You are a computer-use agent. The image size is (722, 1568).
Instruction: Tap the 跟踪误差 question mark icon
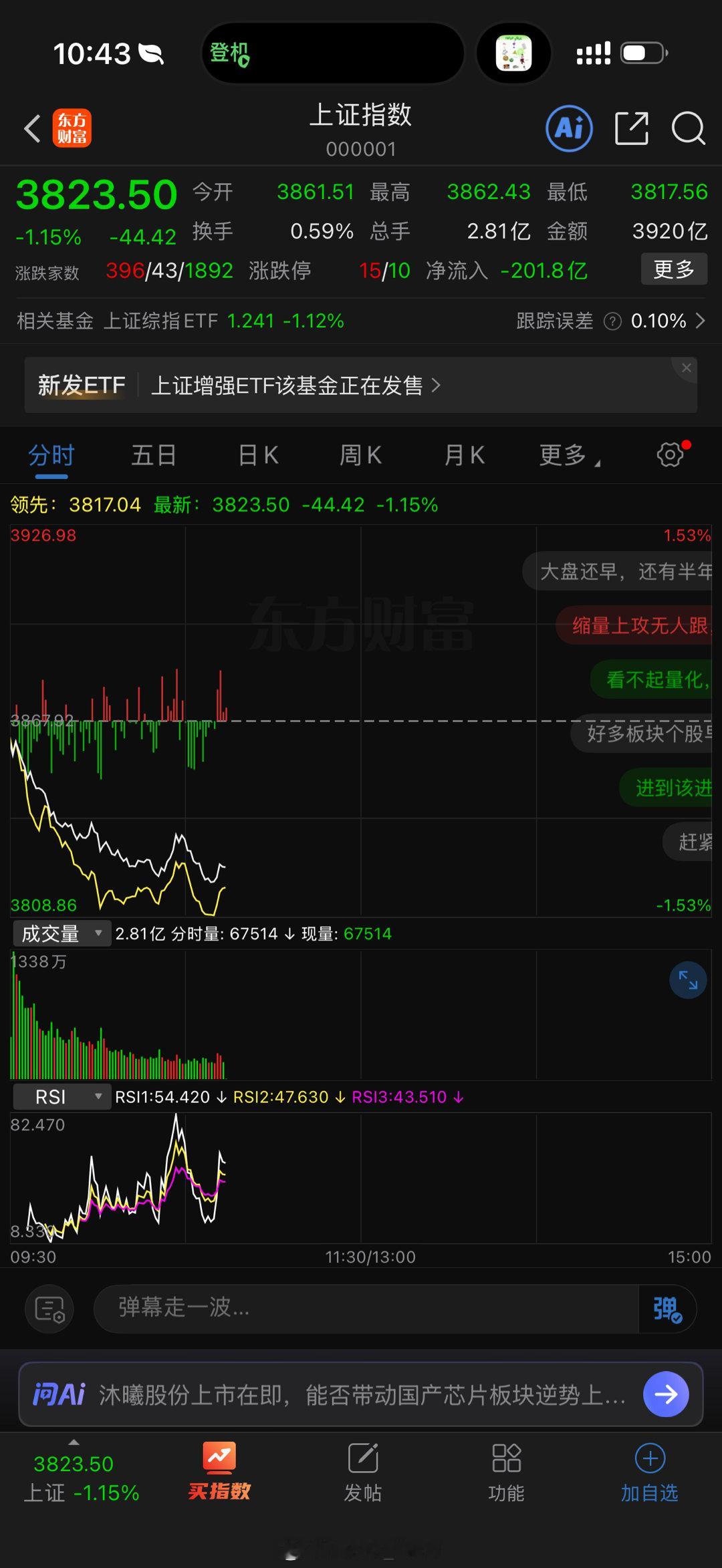612,321
